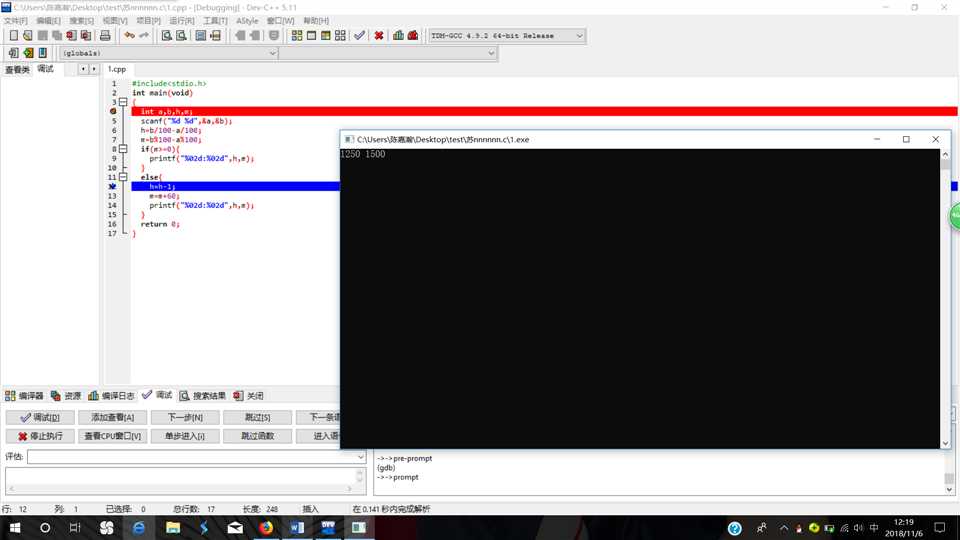
Task: Click the delete profiling information icon
Action: pos(413,36)
